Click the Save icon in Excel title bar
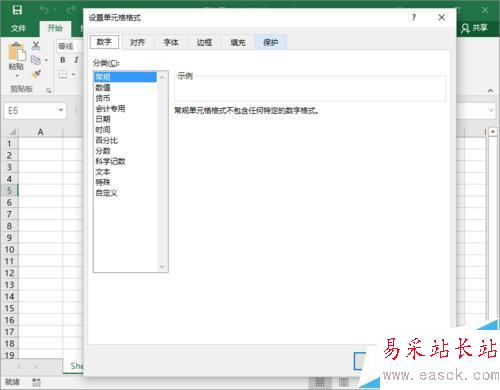This screenshot has width=500, height=390. [17, 10]
